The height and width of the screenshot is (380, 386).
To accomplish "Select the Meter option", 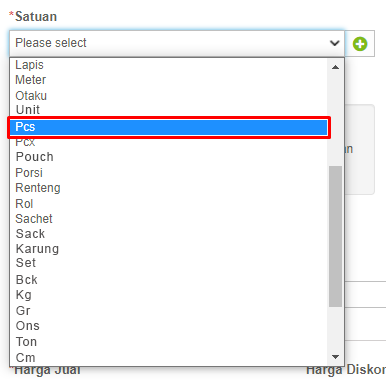I will coord(169,80).
